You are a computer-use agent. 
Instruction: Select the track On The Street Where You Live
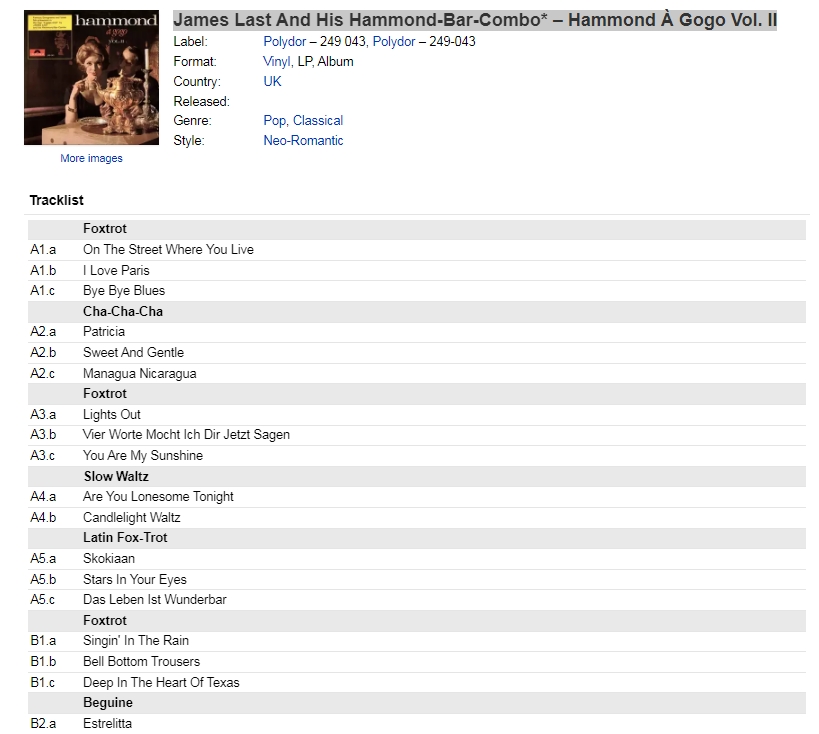pos(168,250)
